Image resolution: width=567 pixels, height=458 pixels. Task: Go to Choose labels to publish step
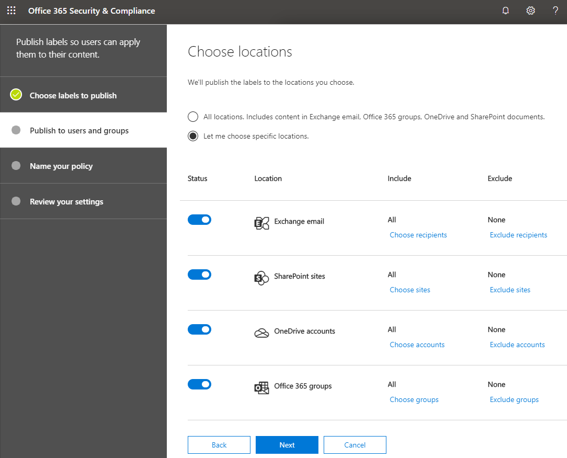click(x=83, y=95)
